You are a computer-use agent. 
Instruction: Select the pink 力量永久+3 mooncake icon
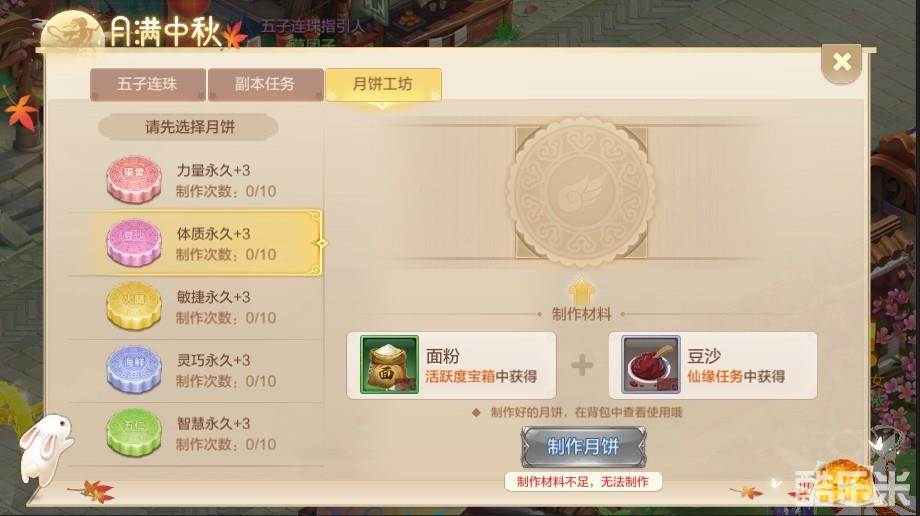click(134, 179)
